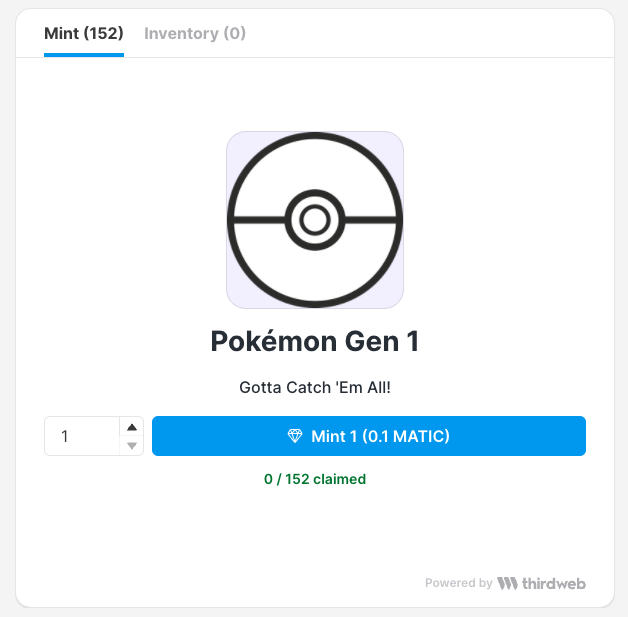Click the Pokéball horizontal band left side

pos(259,220)
